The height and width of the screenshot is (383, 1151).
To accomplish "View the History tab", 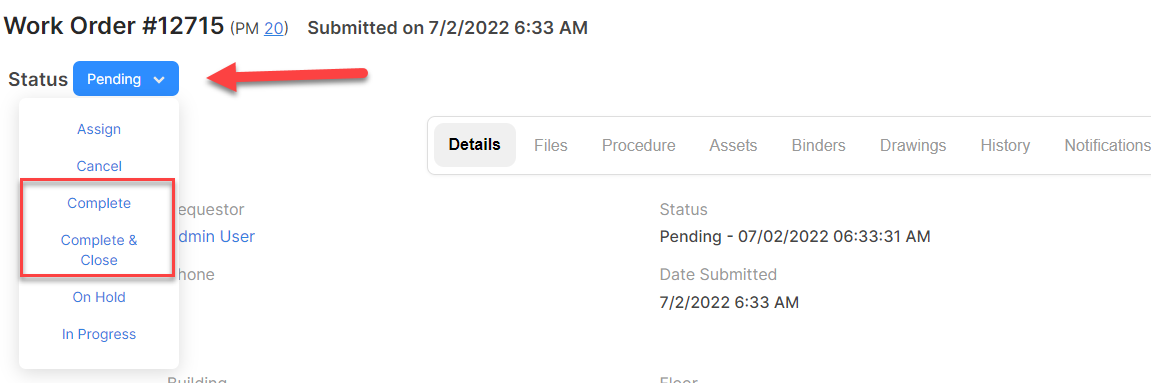I will click(1005, 145).
